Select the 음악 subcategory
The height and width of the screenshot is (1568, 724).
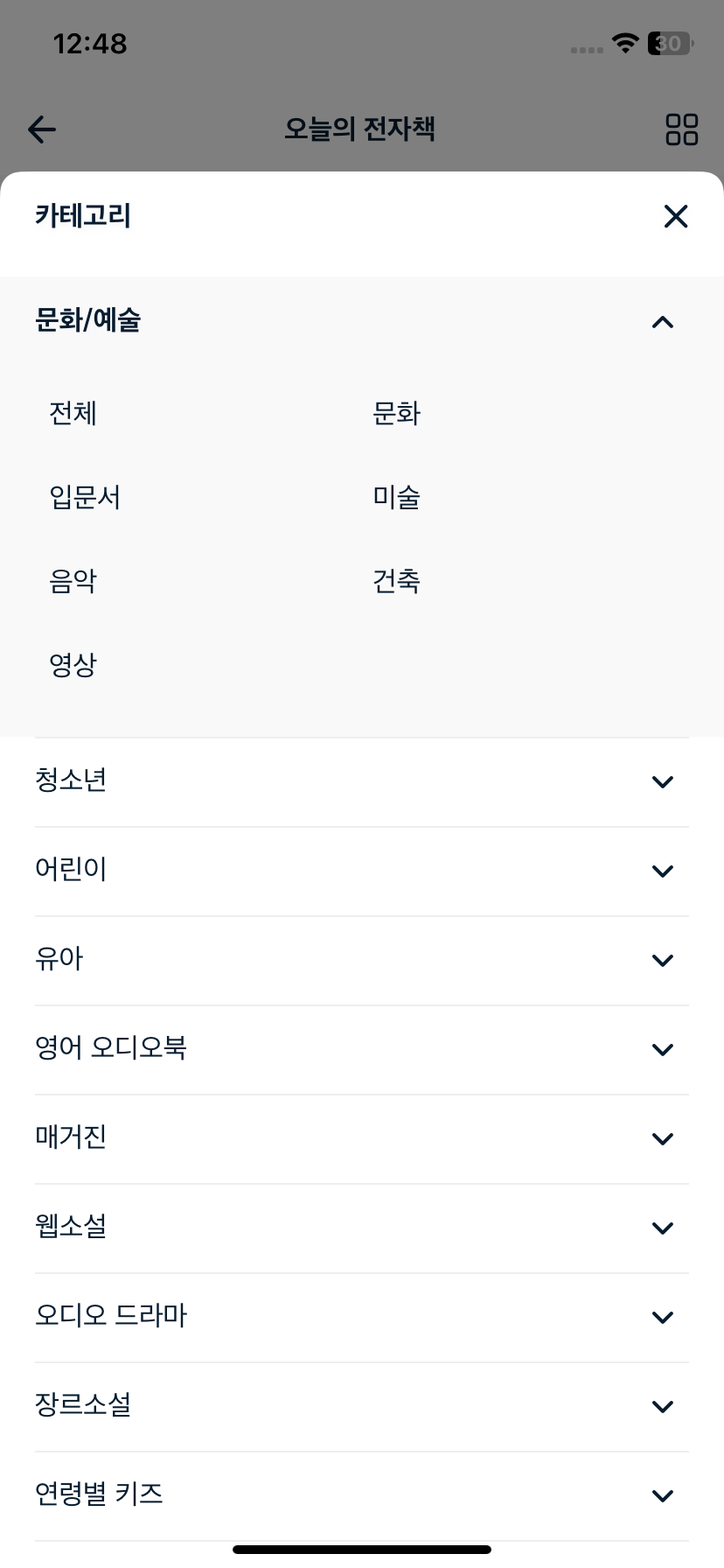(73, 581)
